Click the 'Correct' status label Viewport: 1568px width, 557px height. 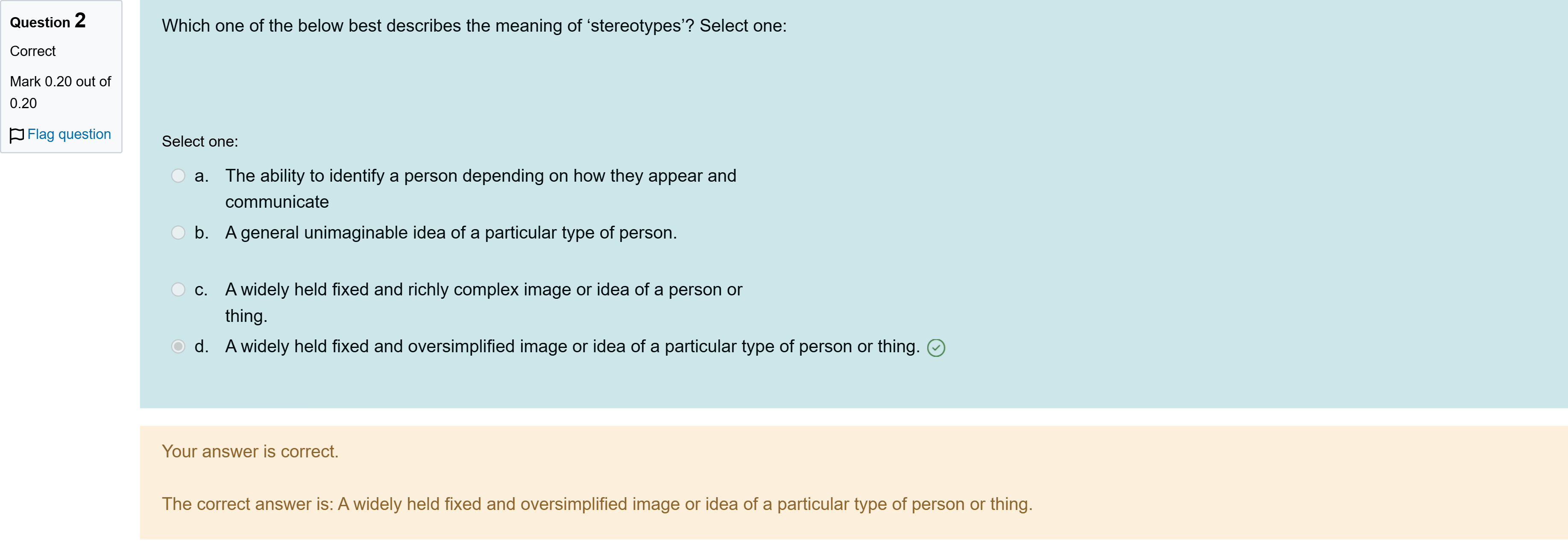coord(32,51)
